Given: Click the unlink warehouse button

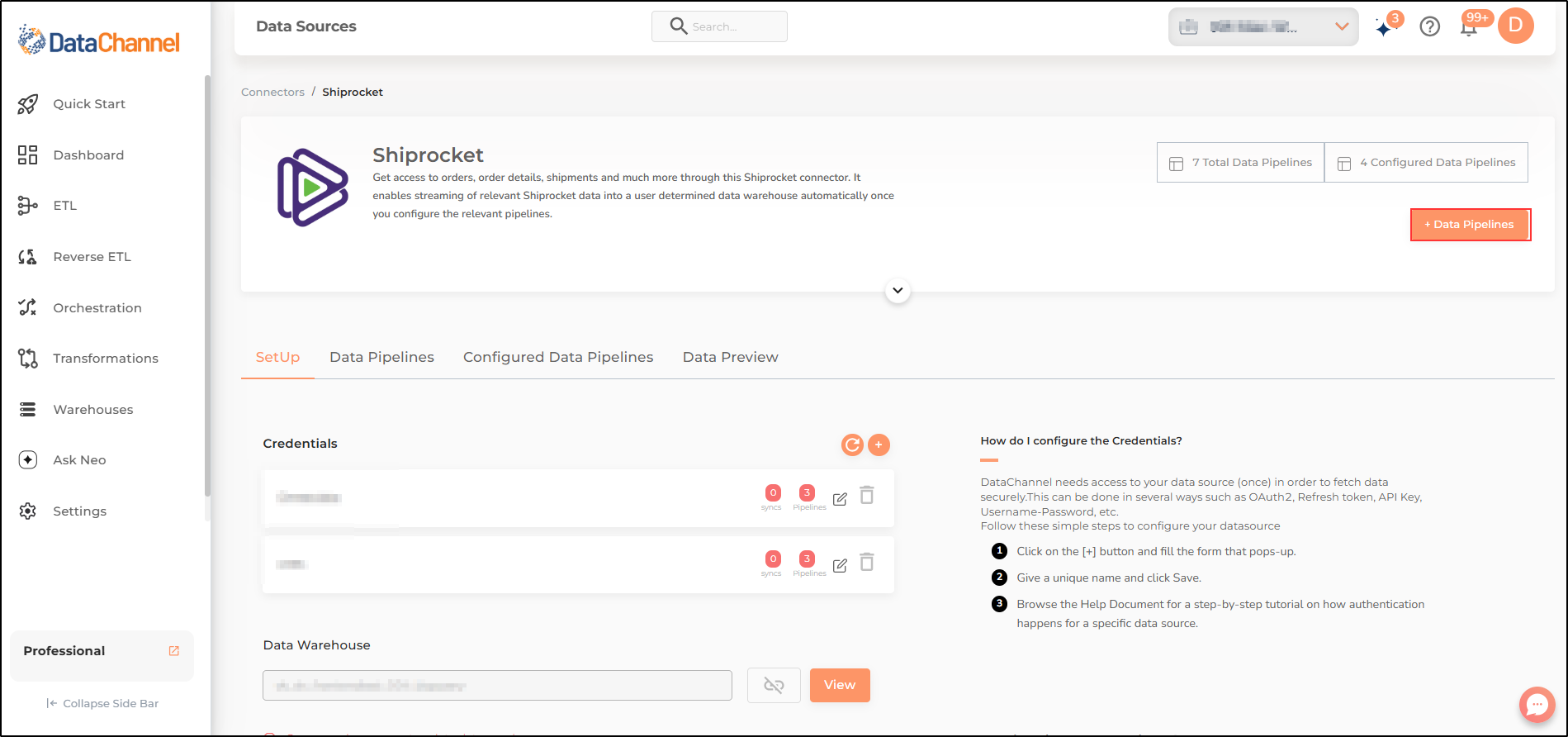Looking at the screenshot, I should pyautogui.click(x=774, y=686).
